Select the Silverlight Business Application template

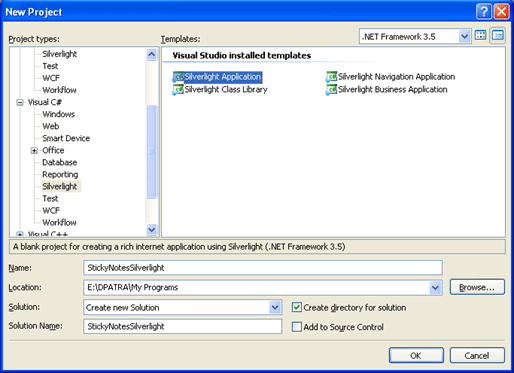click(x=387, y=89)
